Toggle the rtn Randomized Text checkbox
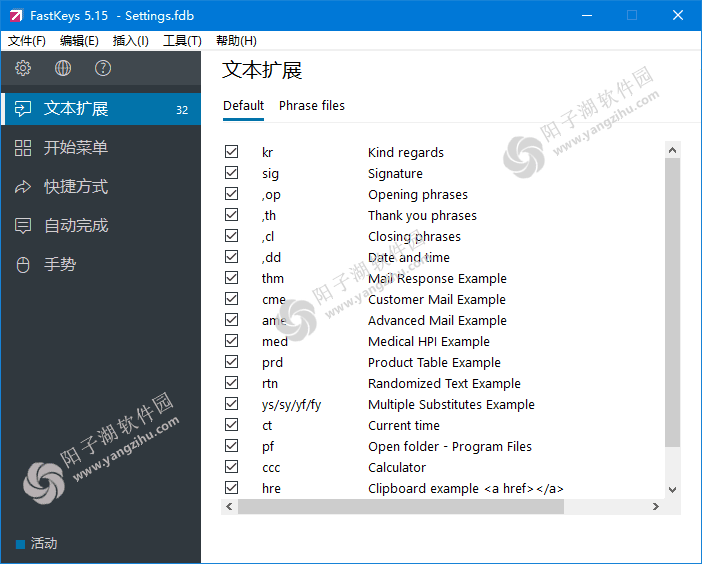The width and height of the screenshot is (702, 564). click(231, 383)
